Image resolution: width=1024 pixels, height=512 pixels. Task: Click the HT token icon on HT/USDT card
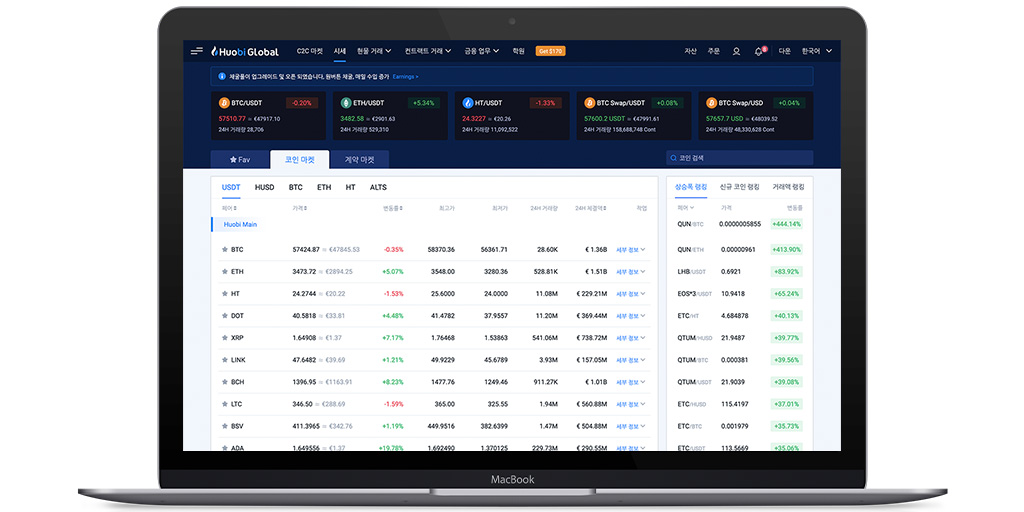[468, 103]
